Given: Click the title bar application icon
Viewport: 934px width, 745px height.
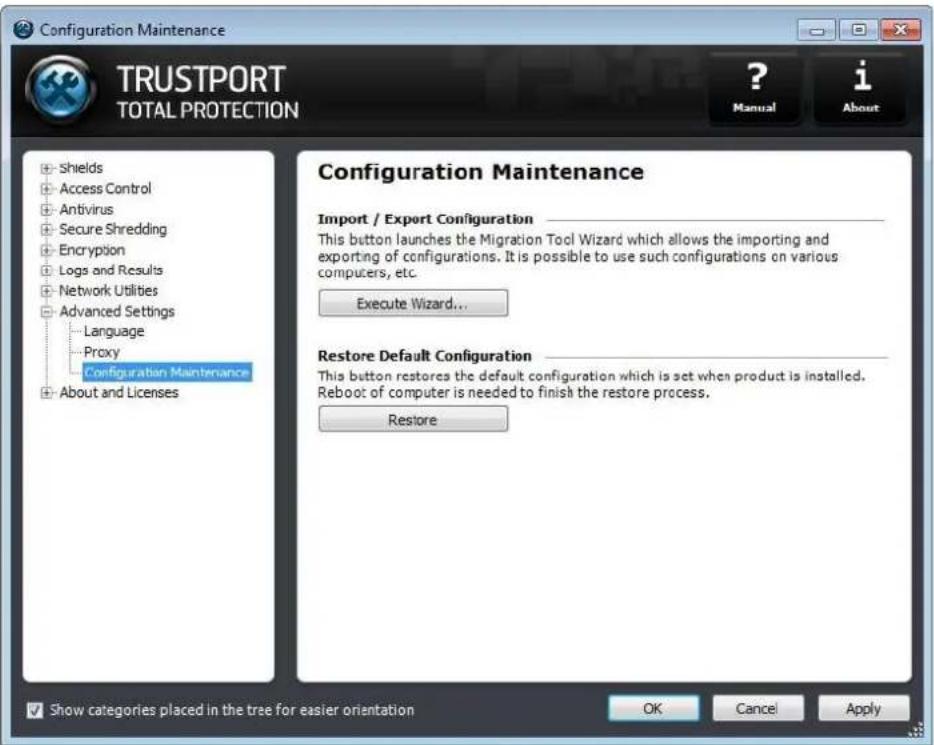Looking at the screenshot, I should pyautogui.click(x=23, y=29).
